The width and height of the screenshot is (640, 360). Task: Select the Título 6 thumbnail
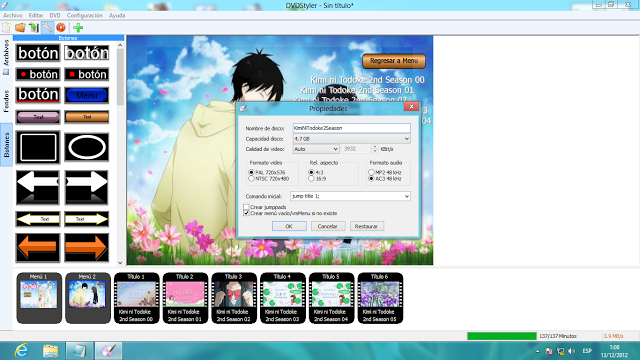click(380, 298)
